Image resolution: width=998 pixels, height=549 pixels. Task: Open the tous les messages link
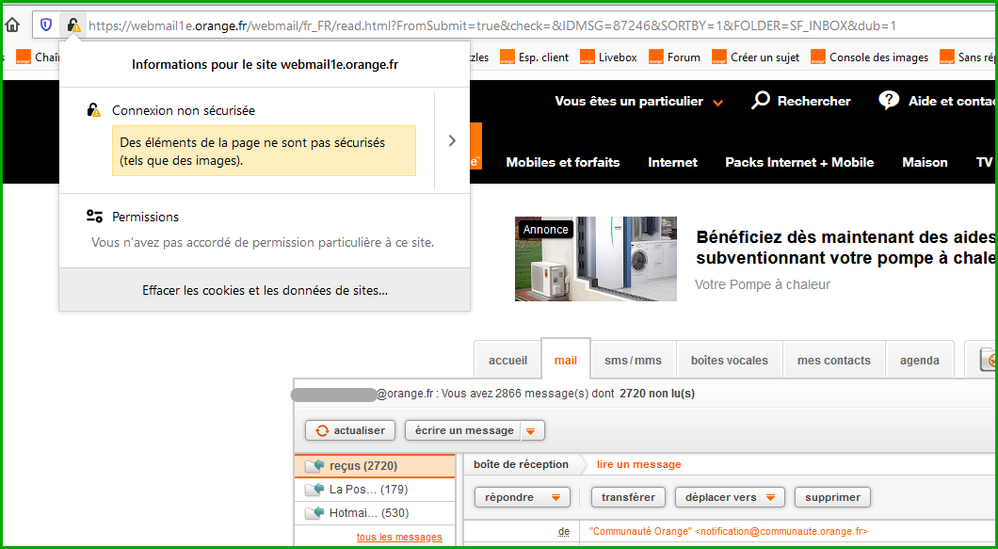point(399,537)
